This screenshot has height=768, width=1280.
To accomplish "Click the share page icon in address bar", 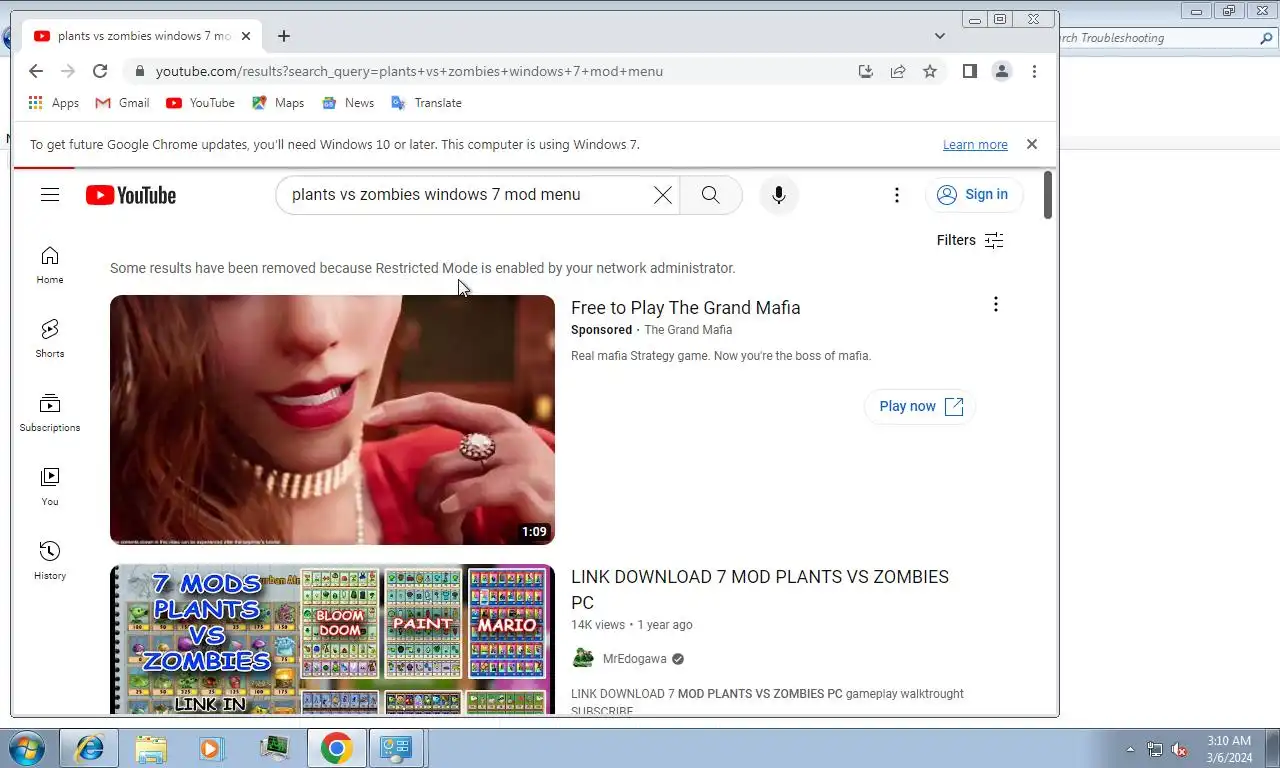I will (898, 71).
